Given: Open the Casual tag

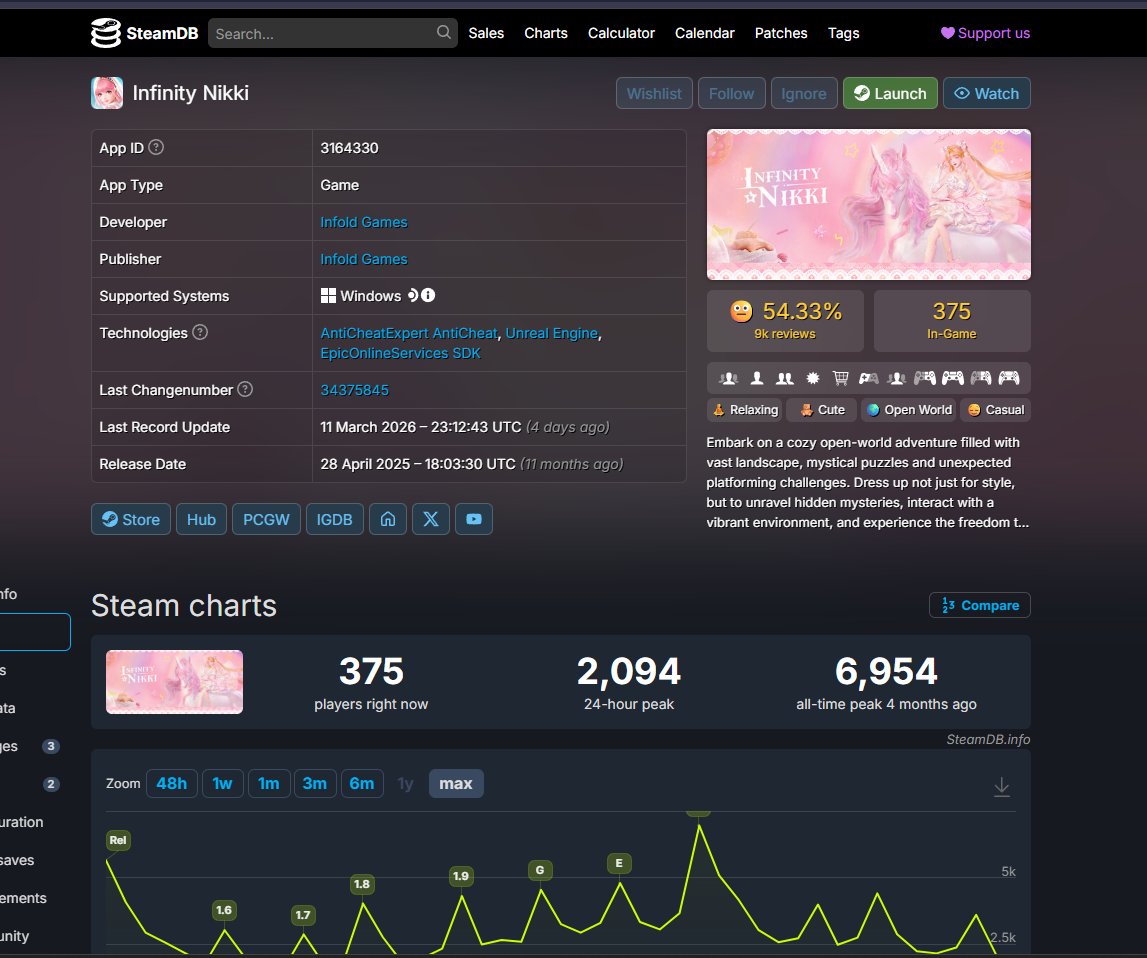Looking at the screenshot, I should coord(996,410).
